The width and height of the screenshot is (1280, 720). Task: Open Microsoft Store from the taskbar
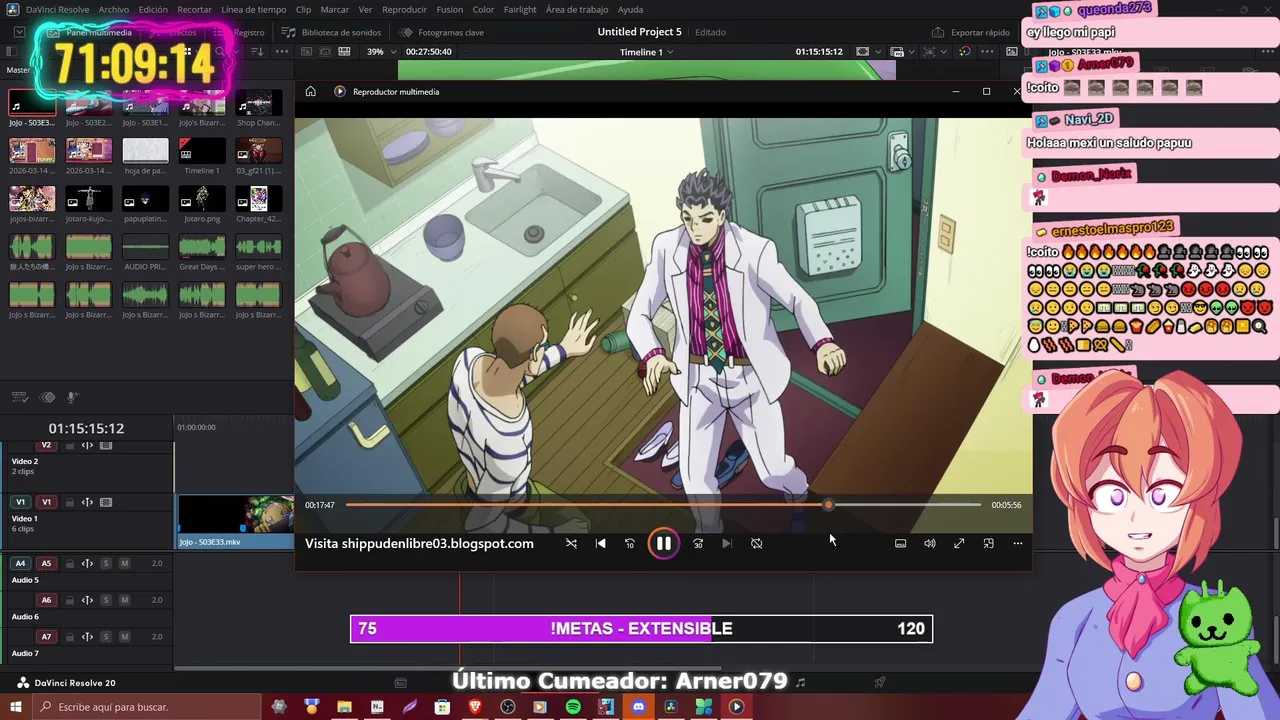point(442,707)
